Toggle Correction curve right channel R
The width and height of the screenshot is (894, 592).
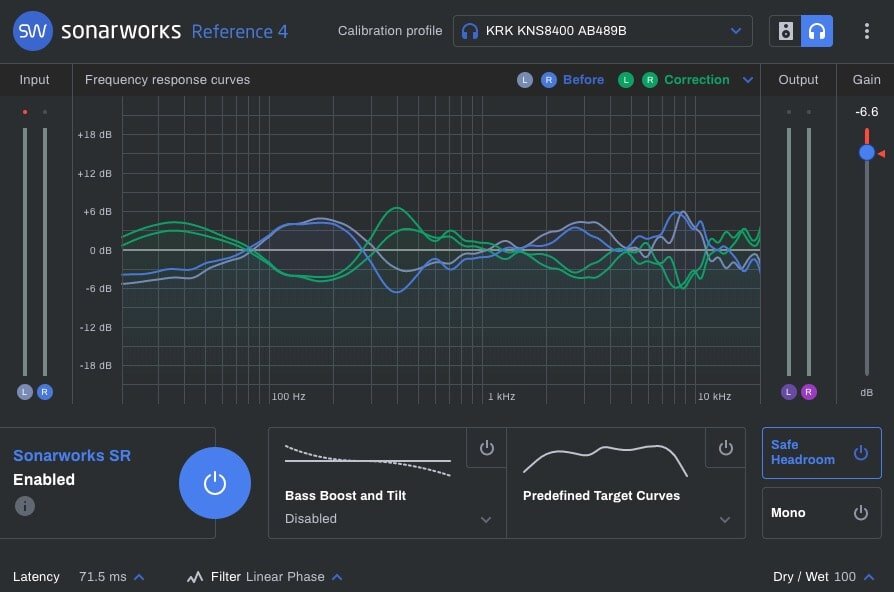point(650,80)
